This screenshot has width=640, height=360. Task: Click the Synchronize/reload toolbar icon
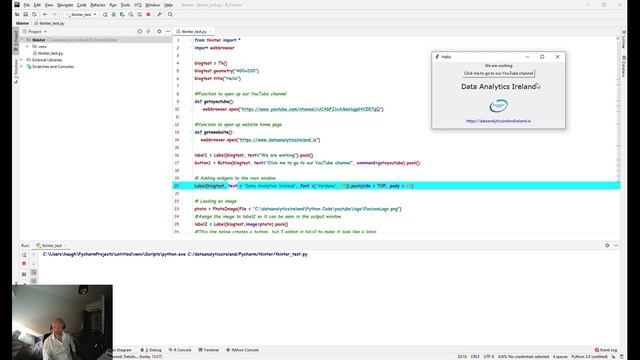click(34, 14)
